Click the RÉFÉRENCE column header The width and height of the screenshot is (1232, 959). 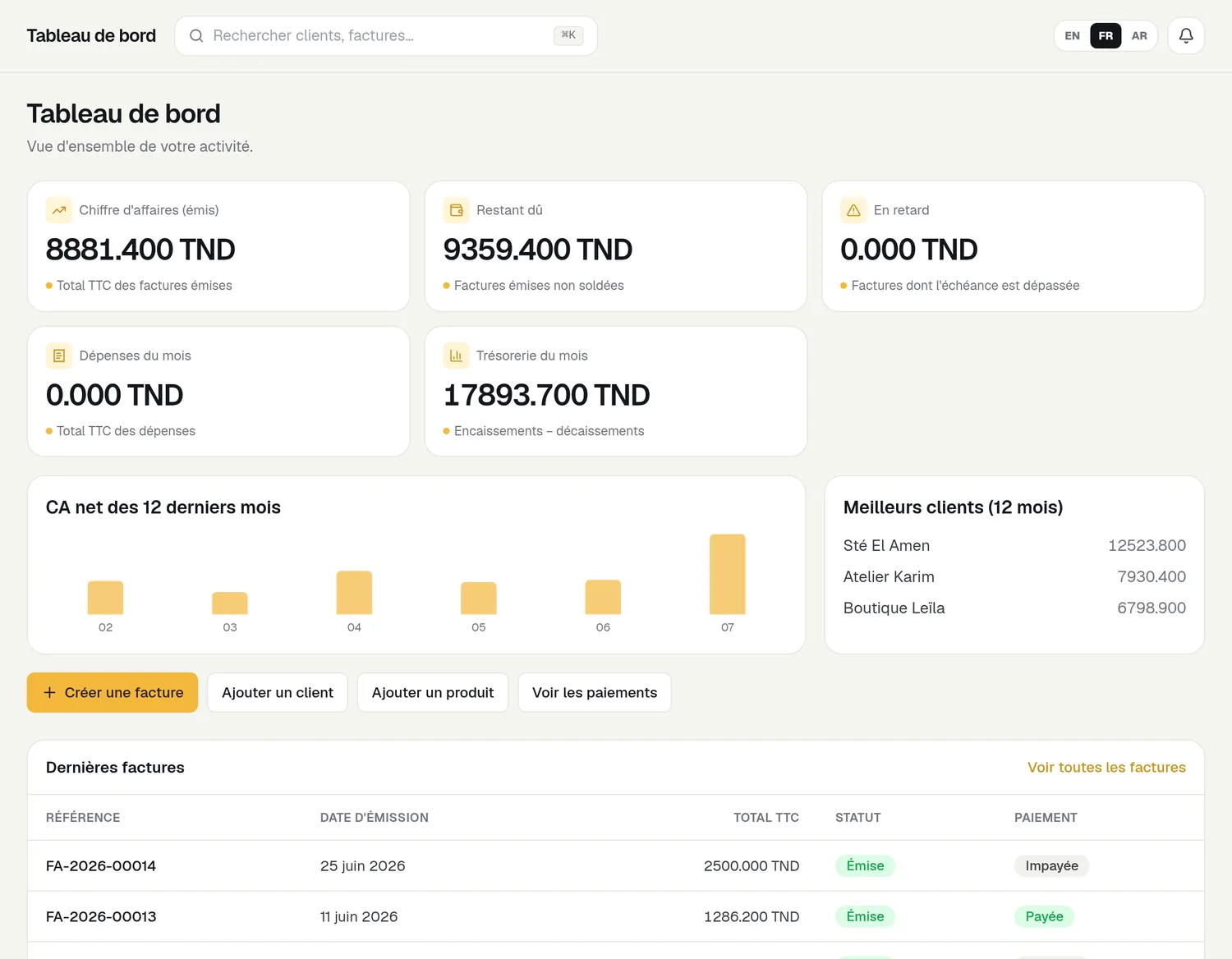point(83,818)
